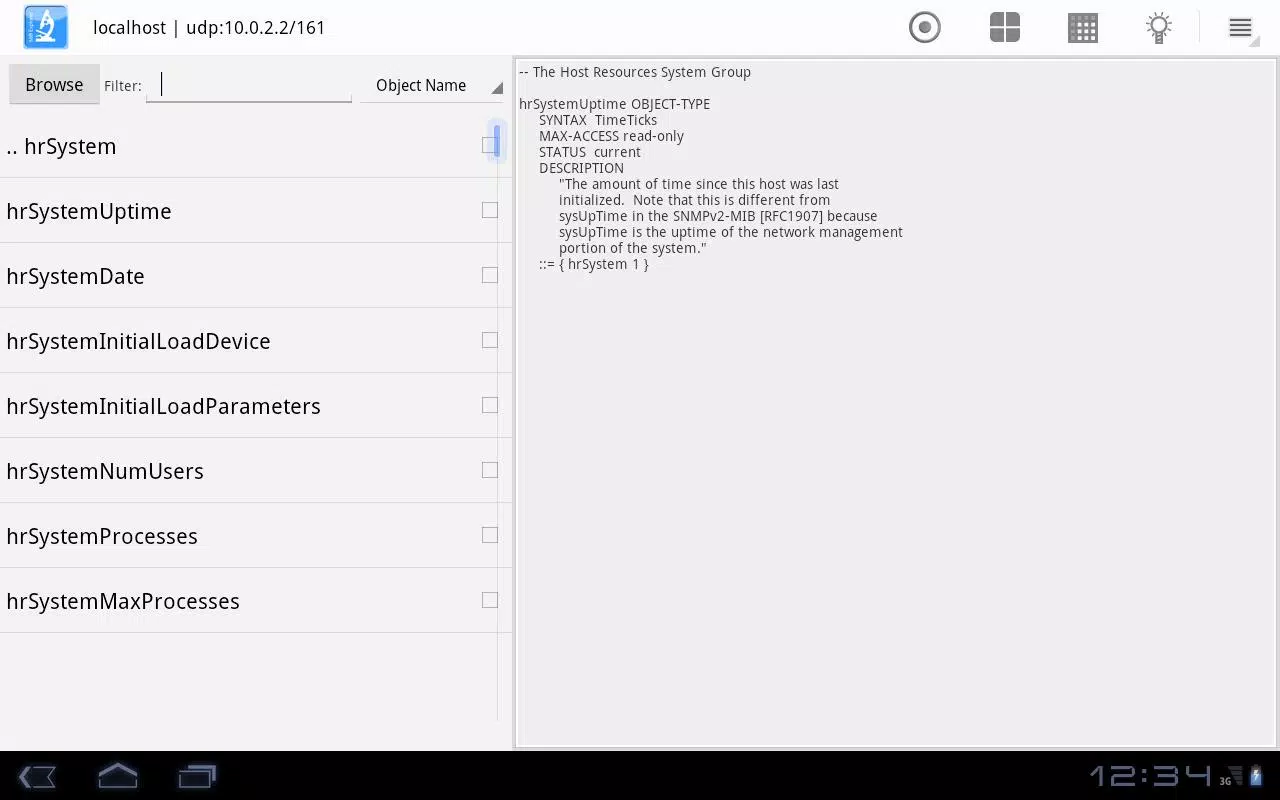The image size is (1280, 800).
Task: Check the box for .. hrSystem row
Action: tap(489, 145)
